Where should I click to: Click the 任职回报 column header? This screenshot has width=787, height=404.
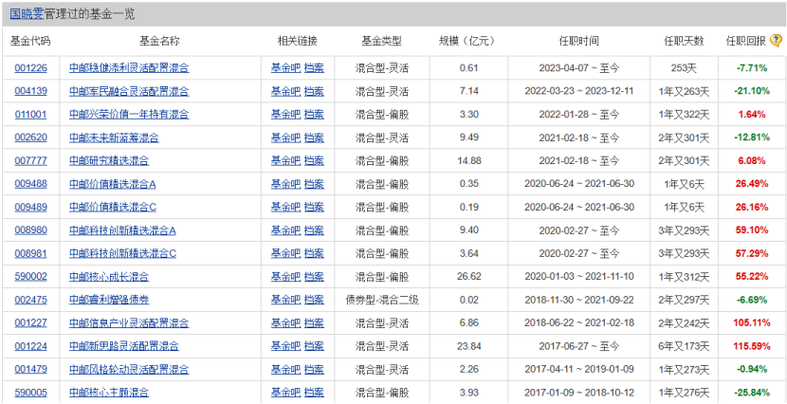pos(746,41)
